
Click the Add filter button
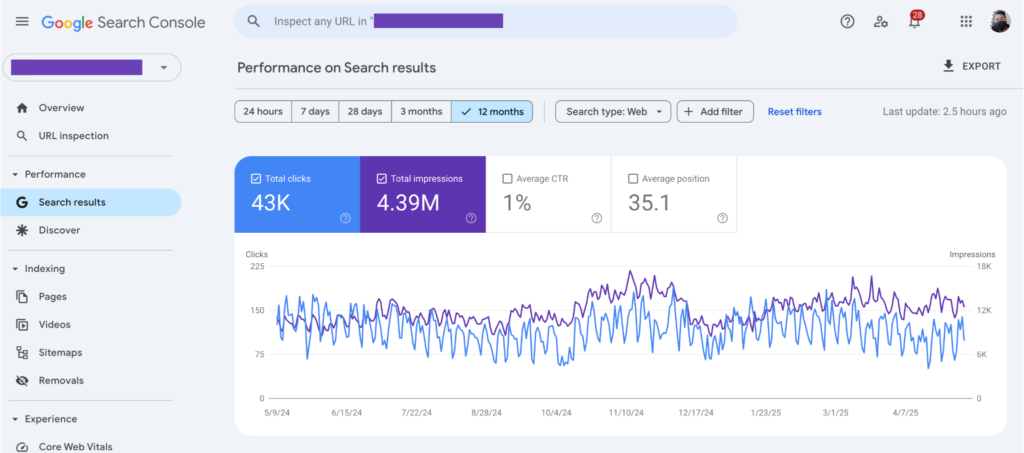coord(715,112)
